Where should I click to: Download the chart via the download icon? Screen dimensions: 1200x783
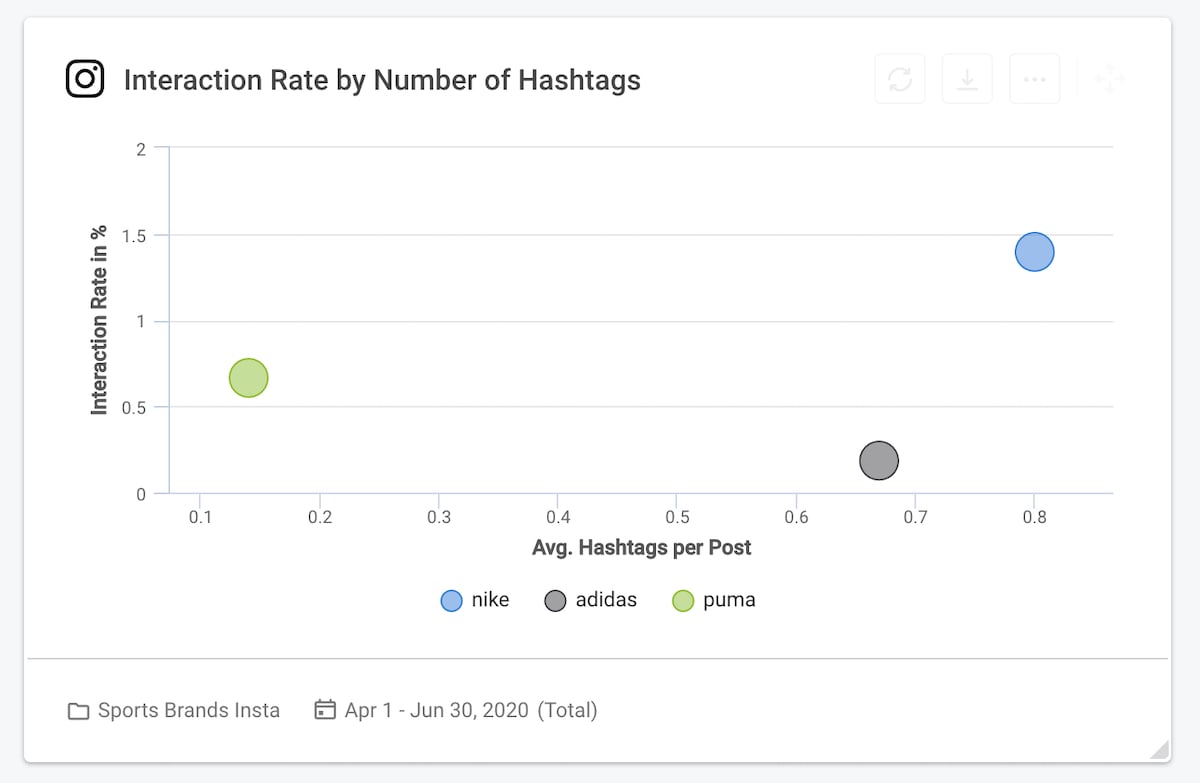point(967,79)
